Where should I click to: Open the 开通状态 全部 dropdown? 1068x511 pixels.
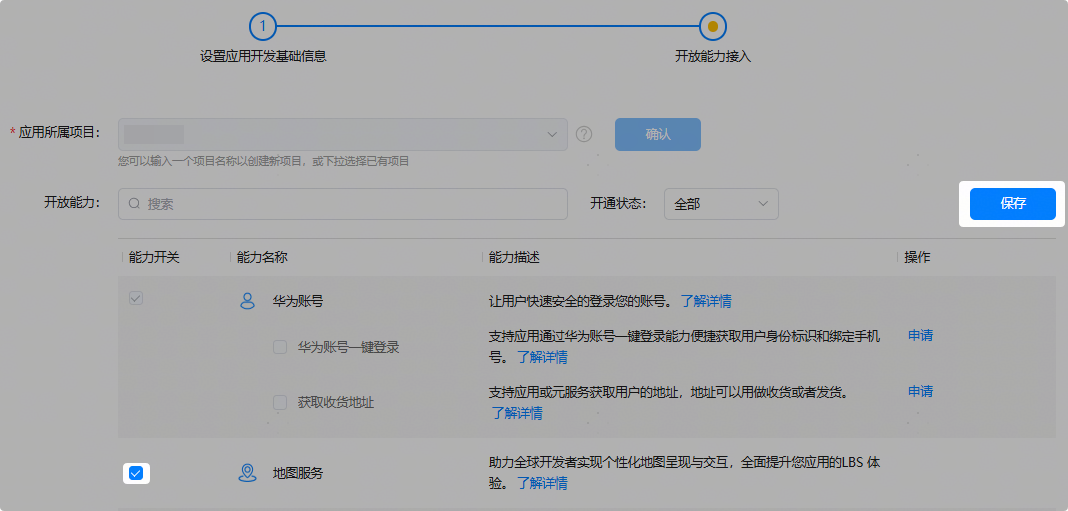pyautogui.click(x=721, y=204)
